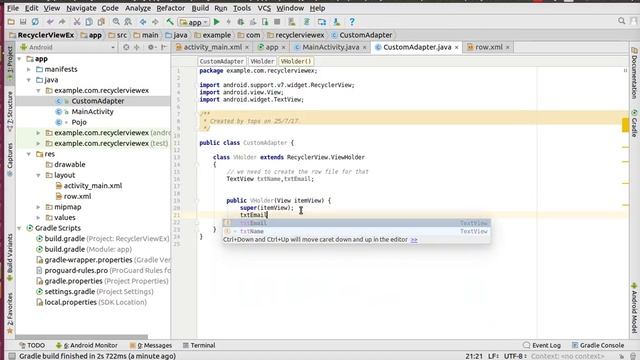Click the Redo arrow icon
Screen dimensions: 640x360
[62, 22]
